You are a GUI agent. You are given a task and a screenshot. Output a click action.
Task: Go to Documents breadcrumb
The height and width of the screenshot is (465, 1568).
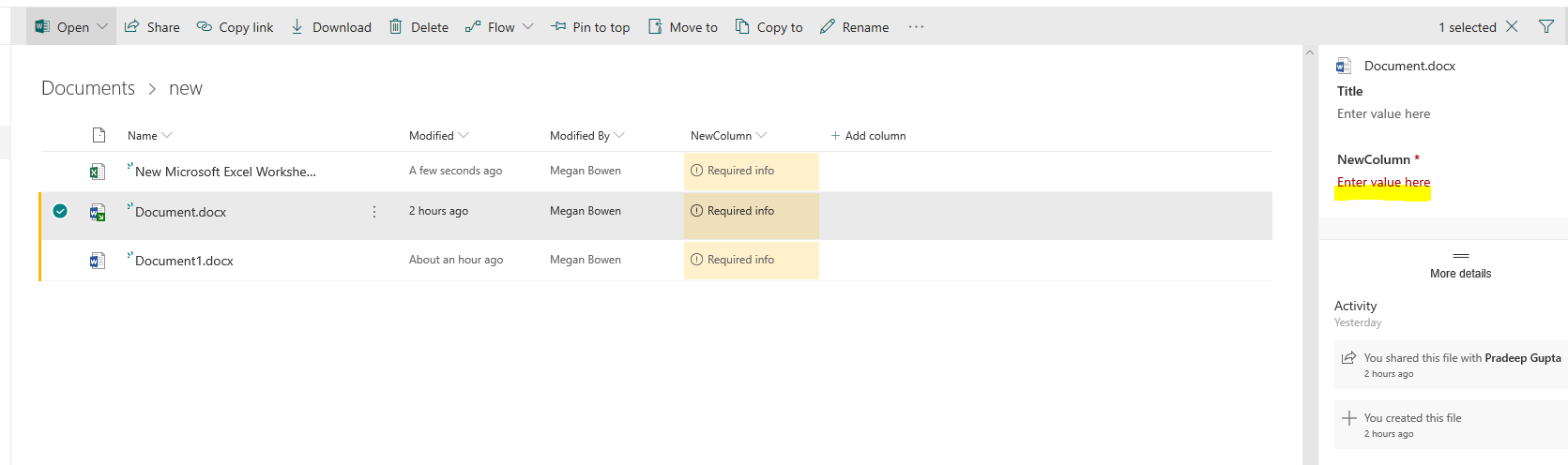(x=88, y=88)
